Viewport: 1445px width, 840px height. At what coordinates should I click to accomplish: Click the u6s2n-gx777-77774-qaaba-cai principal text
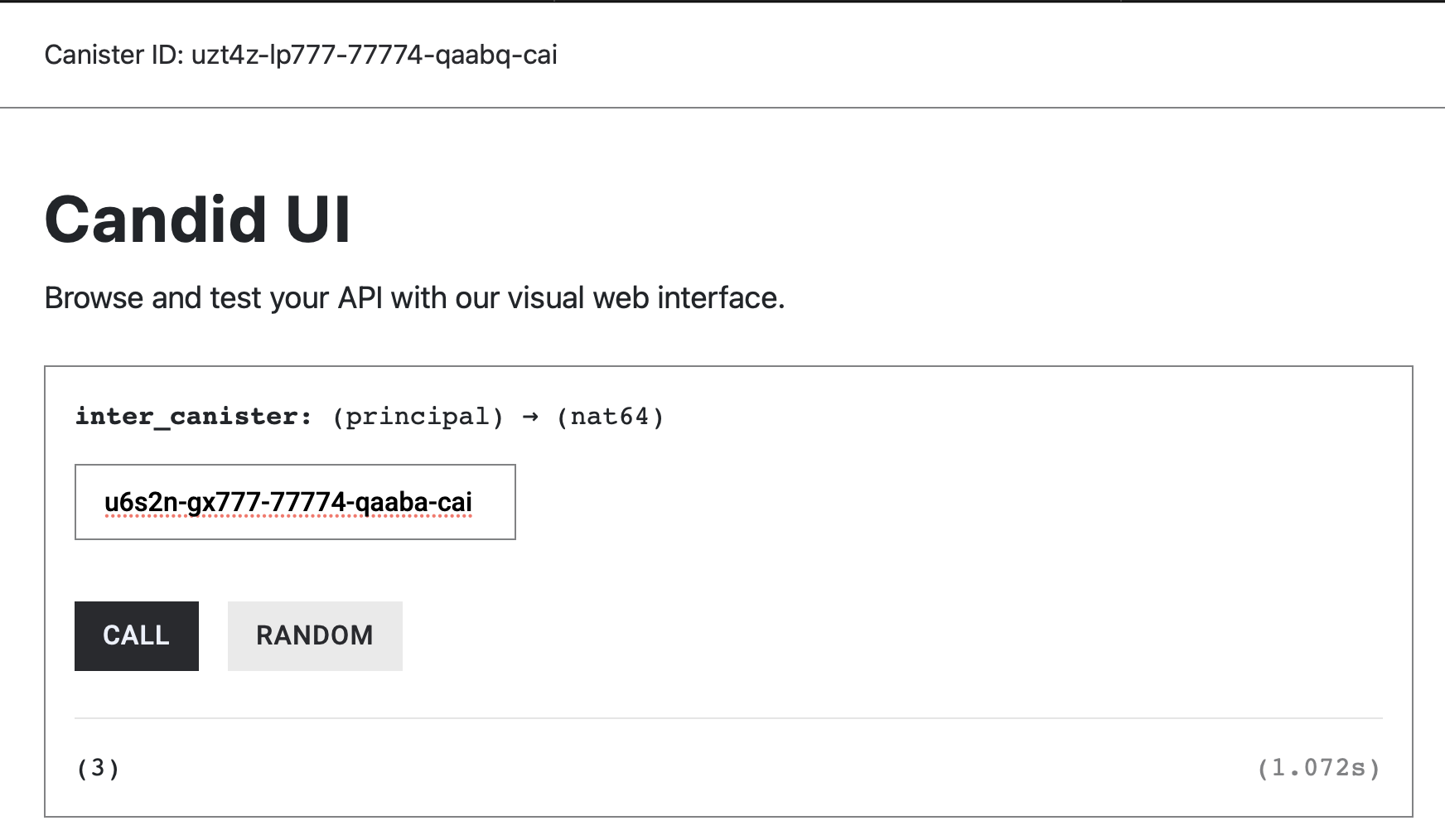(x=287, y=500)
